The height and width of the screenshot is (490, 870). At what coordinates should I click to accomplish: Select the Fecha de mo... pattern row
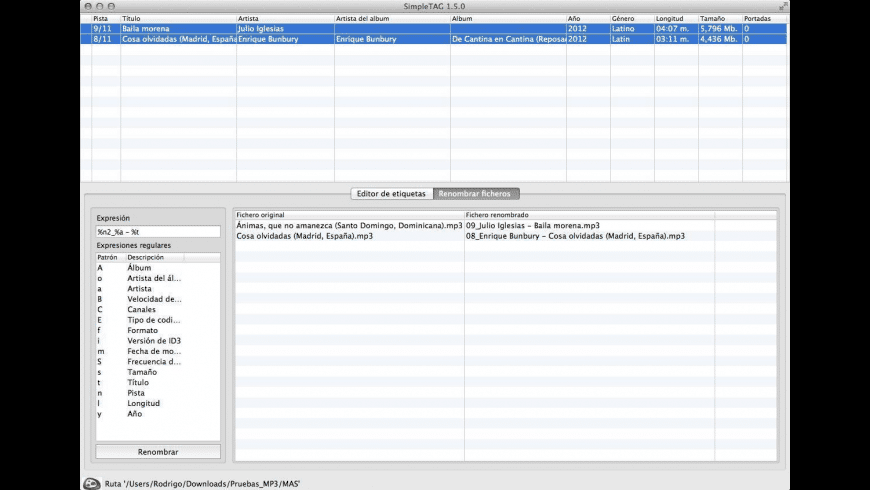coord(158,351)
